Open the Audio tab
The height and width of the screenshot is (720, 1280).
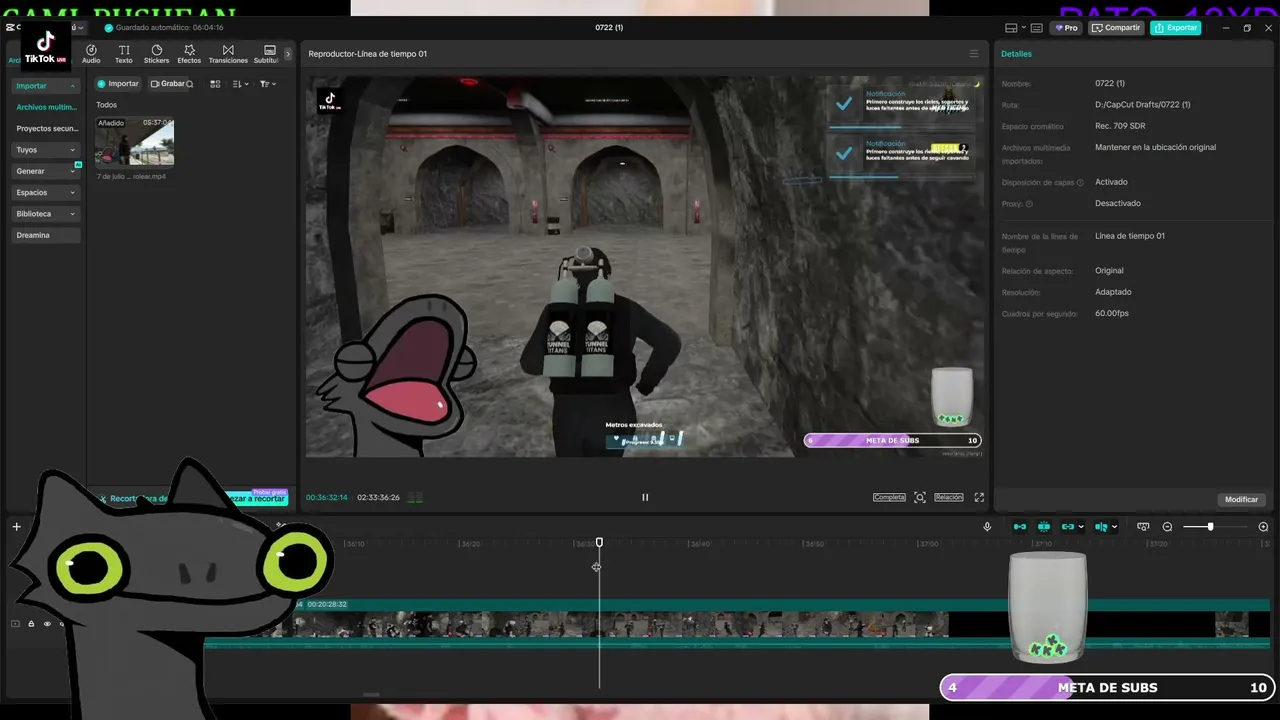coord(91,54)
